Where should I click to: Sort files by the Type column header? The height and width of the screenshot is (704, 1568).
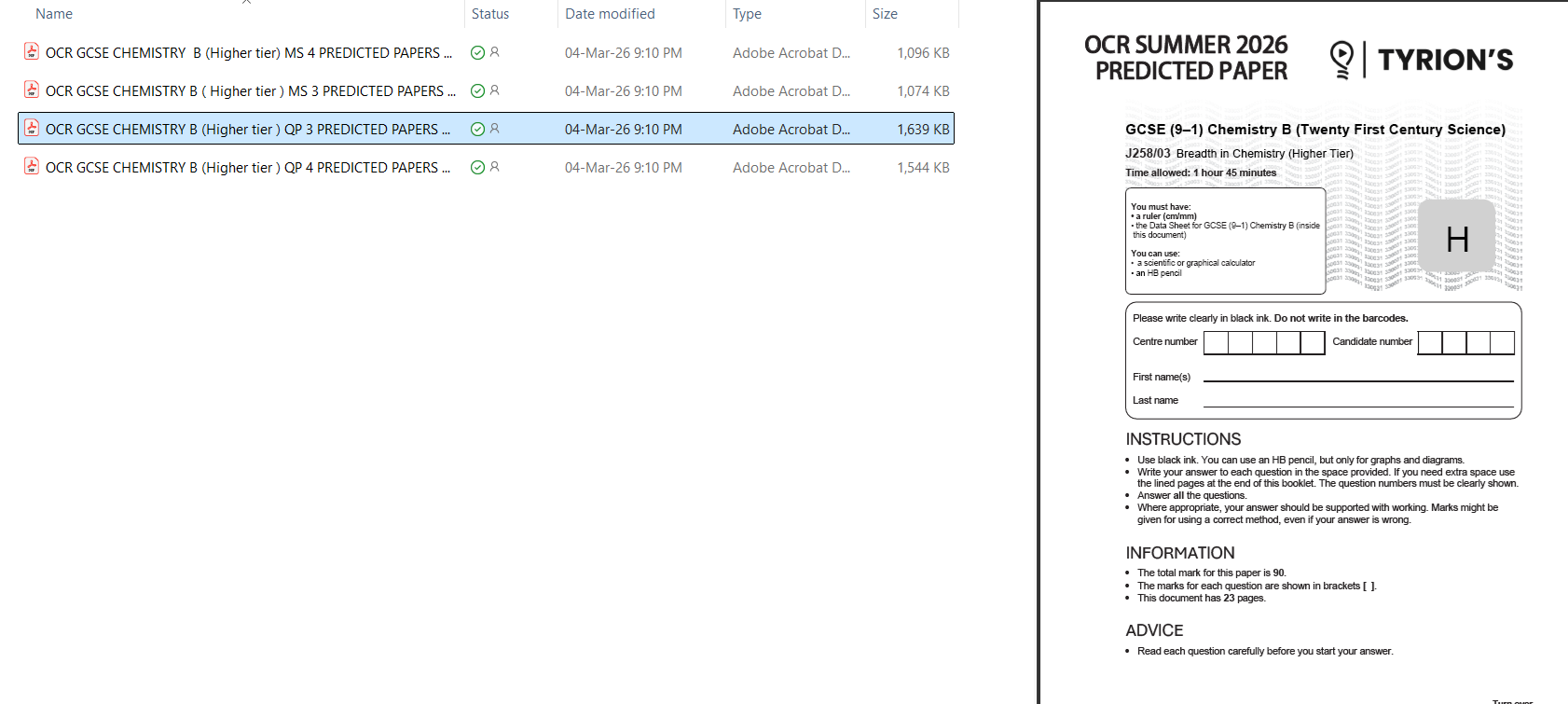747,14
